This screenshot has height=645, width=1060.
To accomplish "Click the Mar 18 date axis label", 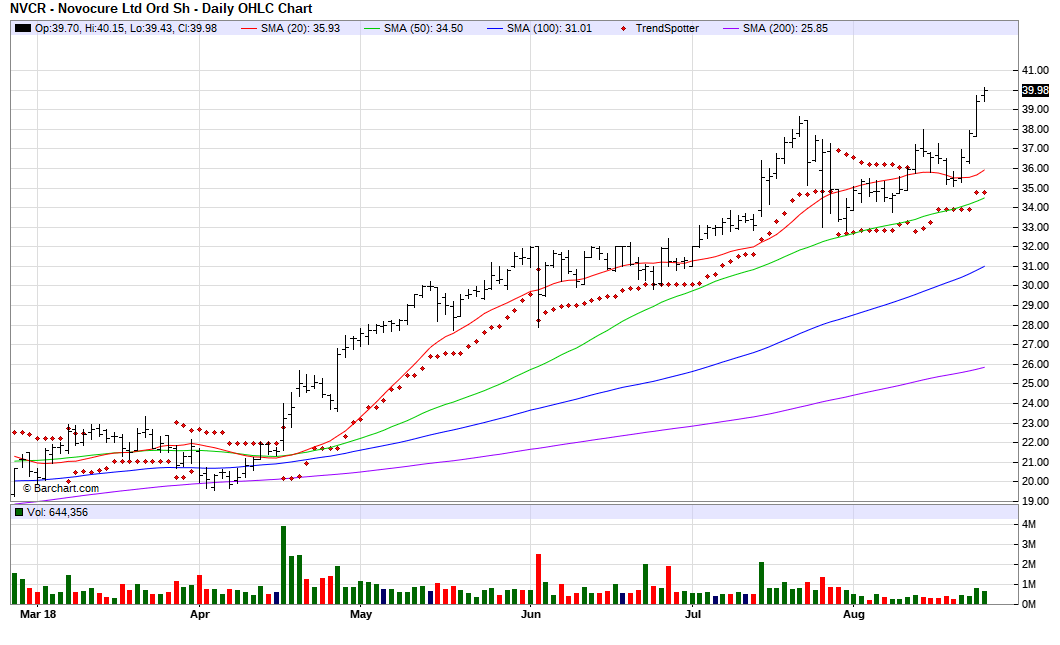I will pos(38,615).
